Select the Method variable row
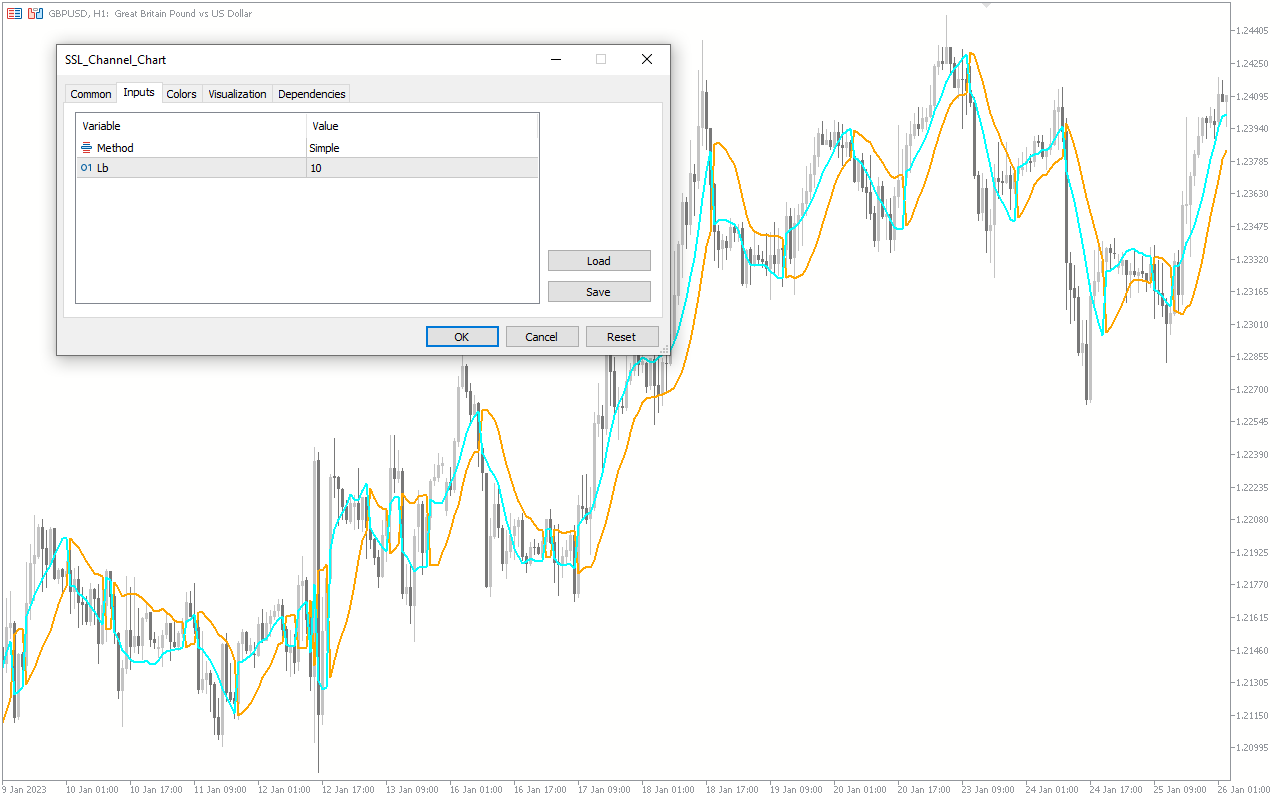This screenshot has height=800, width=1280. click(x=307, y=148)
